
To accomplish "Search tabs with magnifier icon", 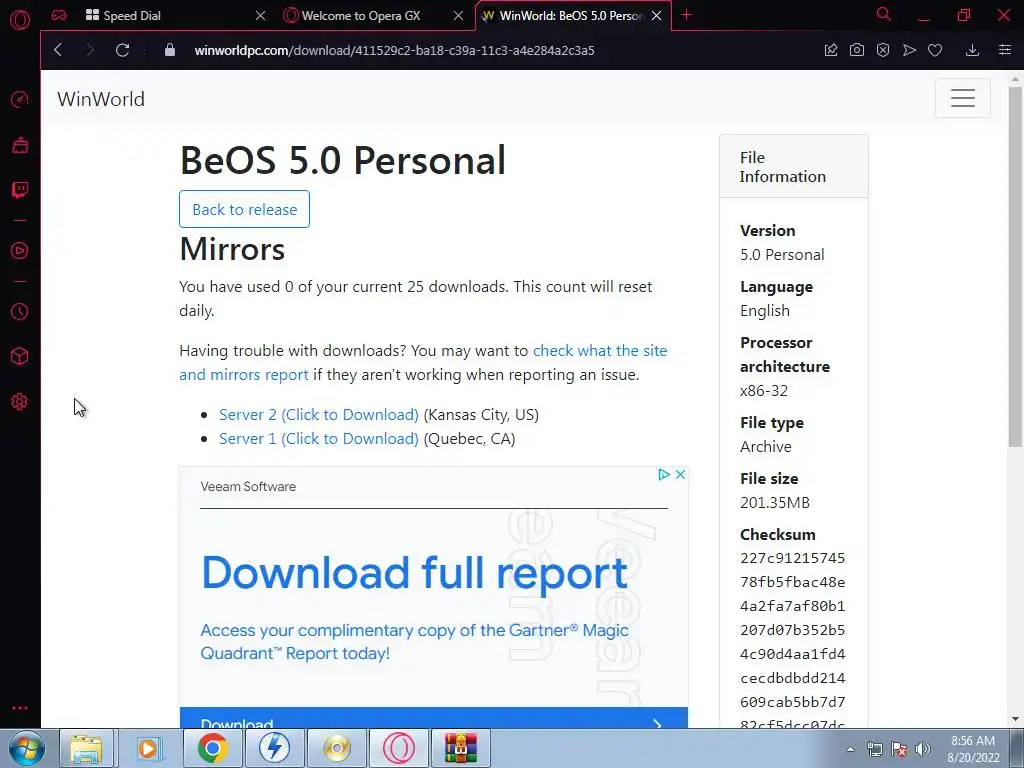I will 884,14.
